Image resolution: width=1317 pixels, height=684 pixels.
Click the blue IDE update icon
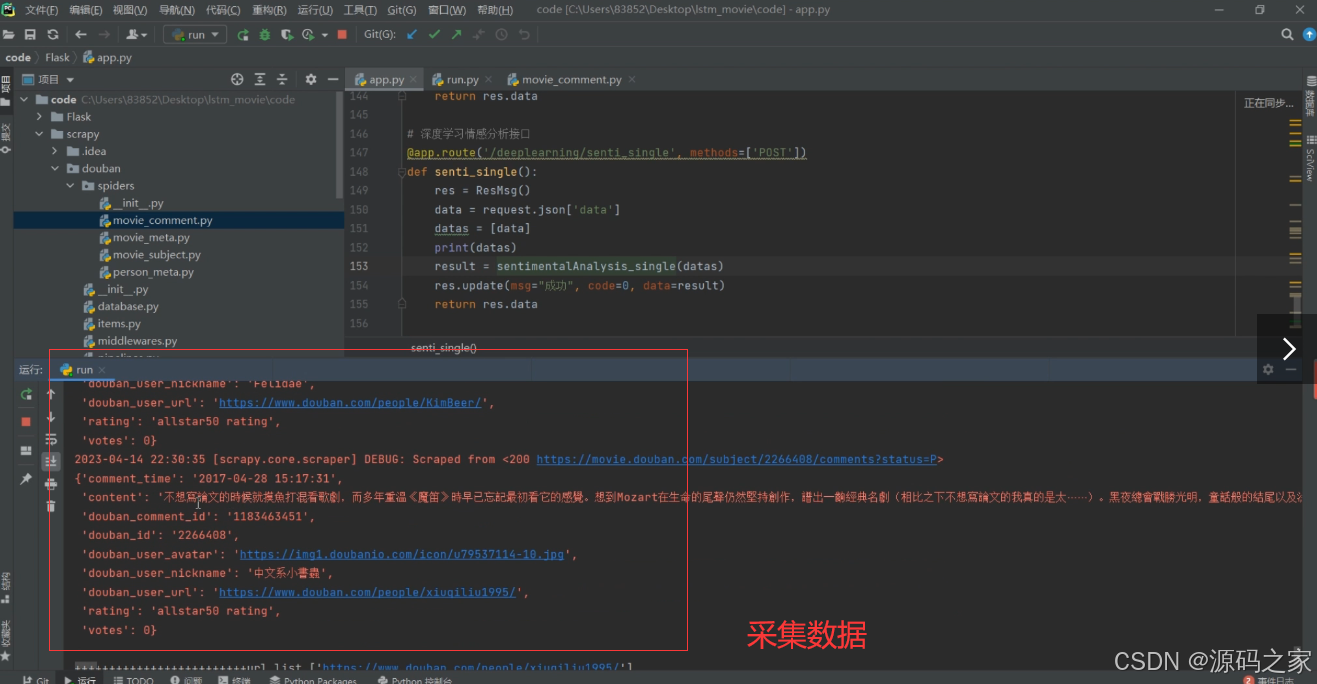click(1310, 34)
